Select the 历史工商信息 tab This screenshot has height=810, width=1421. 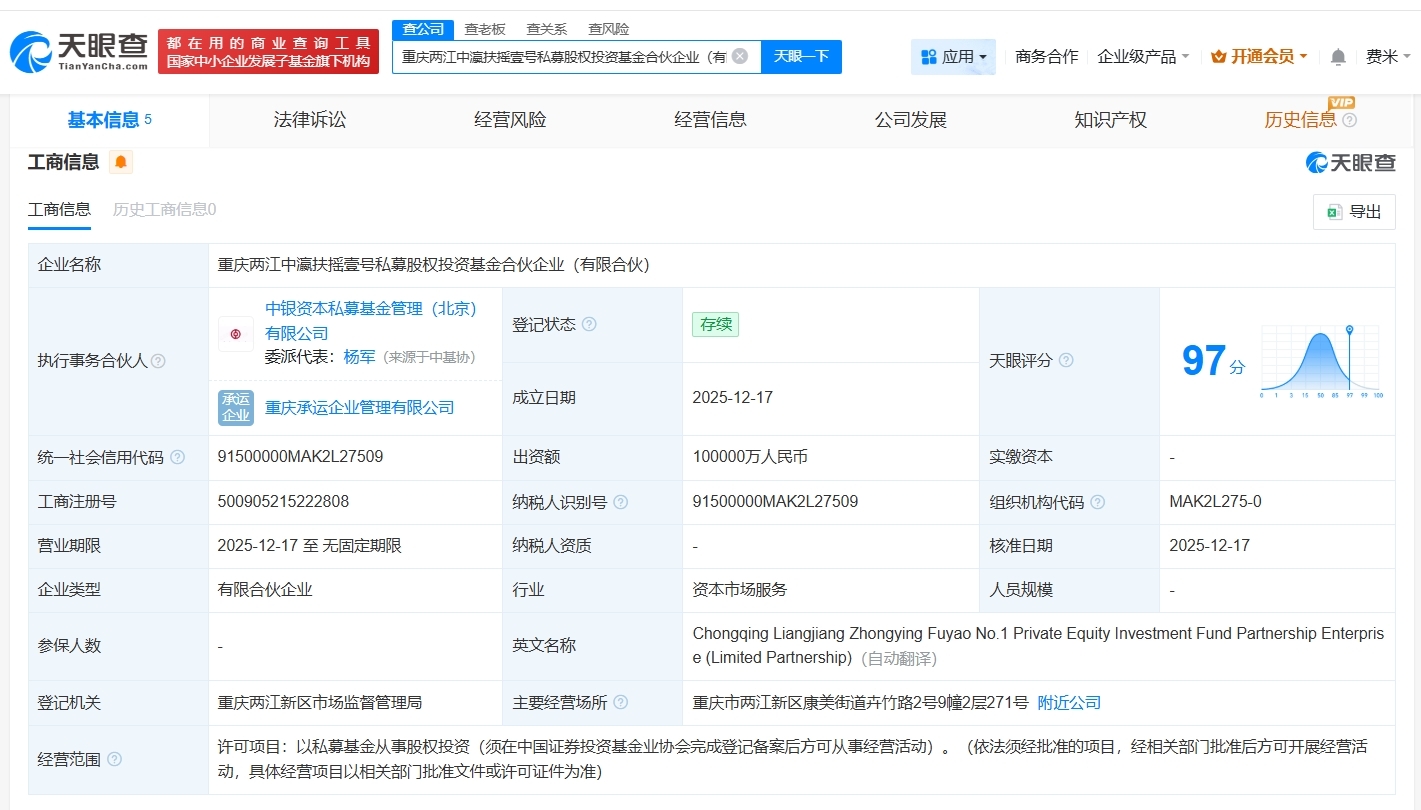pos(163,210)
